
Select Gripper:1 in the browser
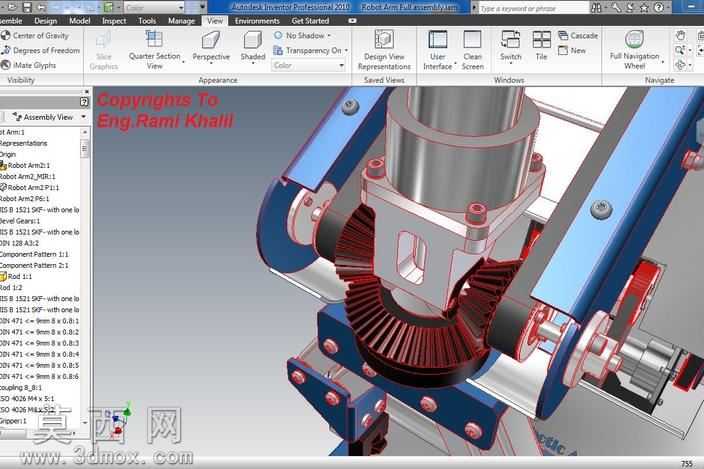(x=13, y=421)
